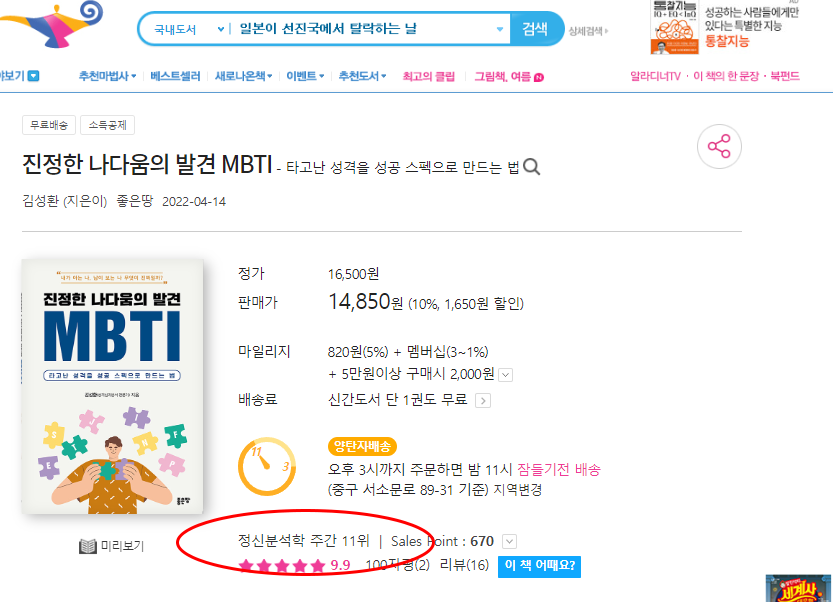Expand the Sales Point details arrow

(x=509, y=541)
